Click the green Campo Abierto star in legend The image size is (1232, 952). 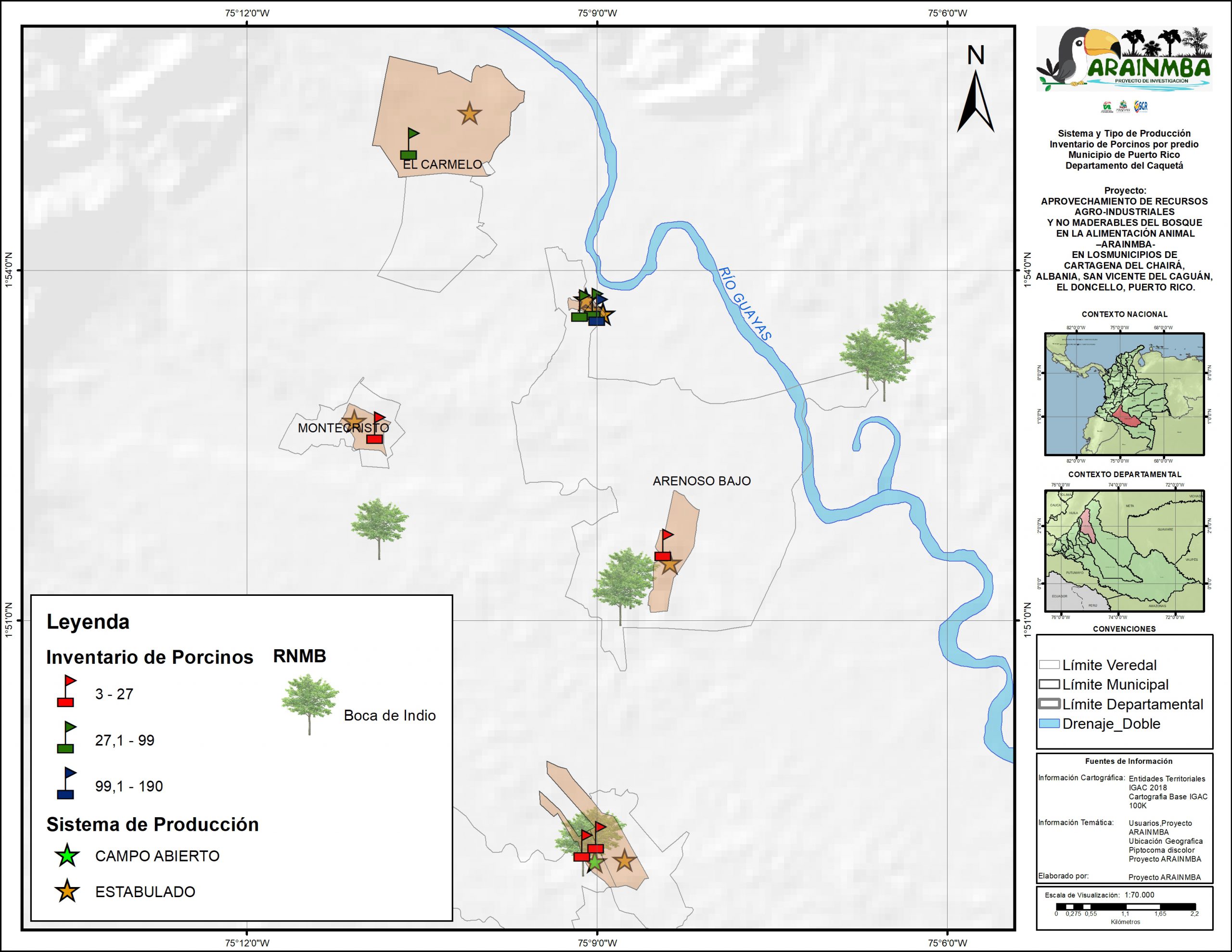(x=67, y=856)
